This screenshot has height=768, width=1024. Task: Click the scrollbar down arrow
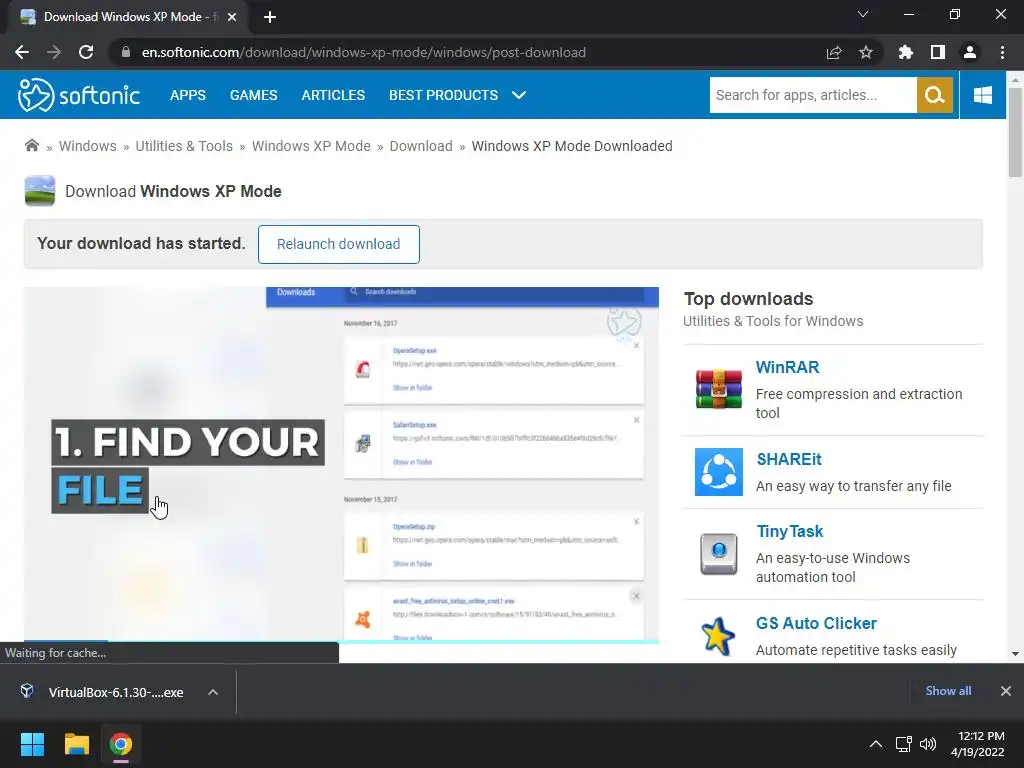pyautogui.click(x=1015, y=654)
